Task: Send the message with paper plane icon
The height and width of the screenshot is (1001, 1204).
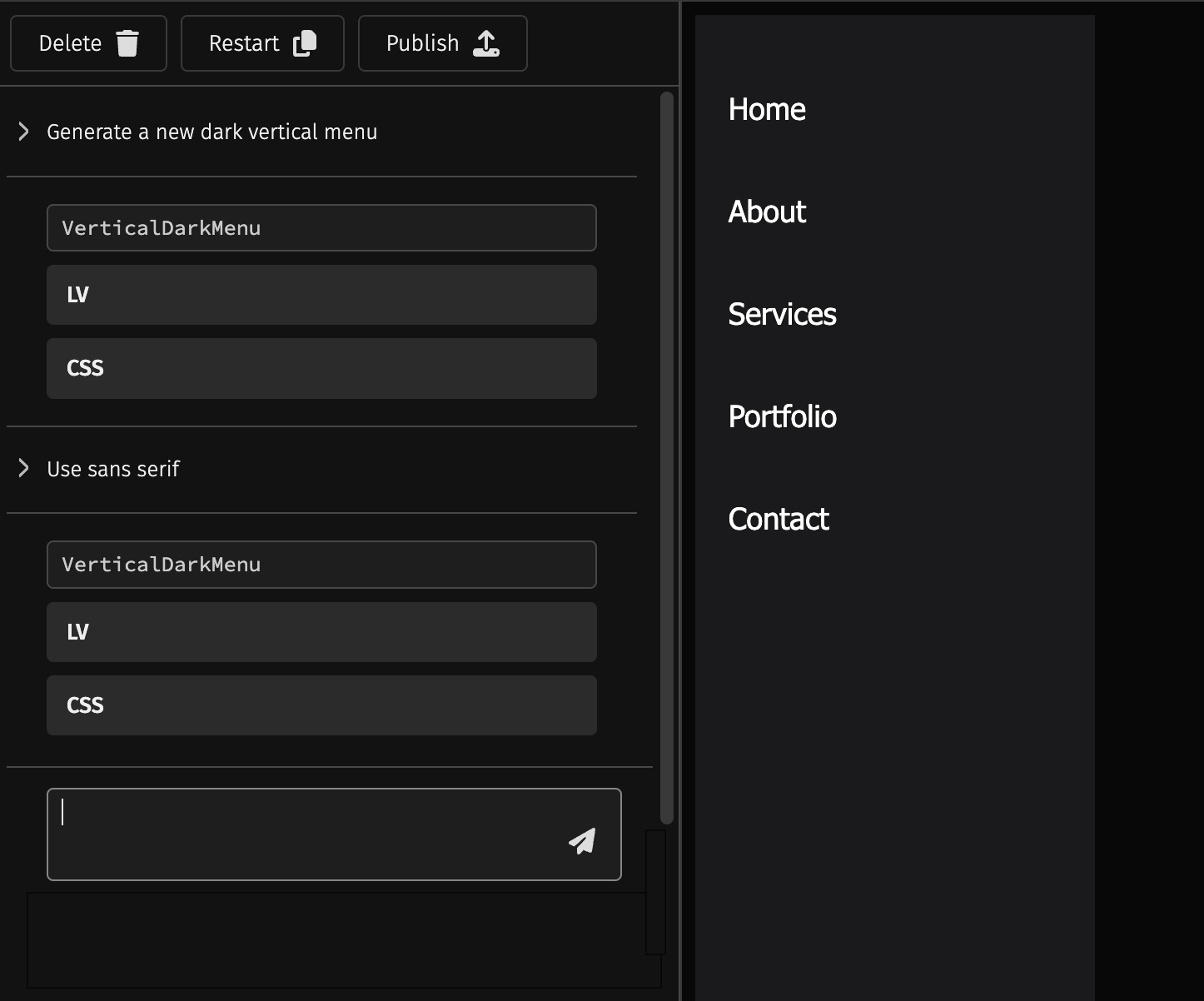Action: pyautogui.click(x=582, y=841)
